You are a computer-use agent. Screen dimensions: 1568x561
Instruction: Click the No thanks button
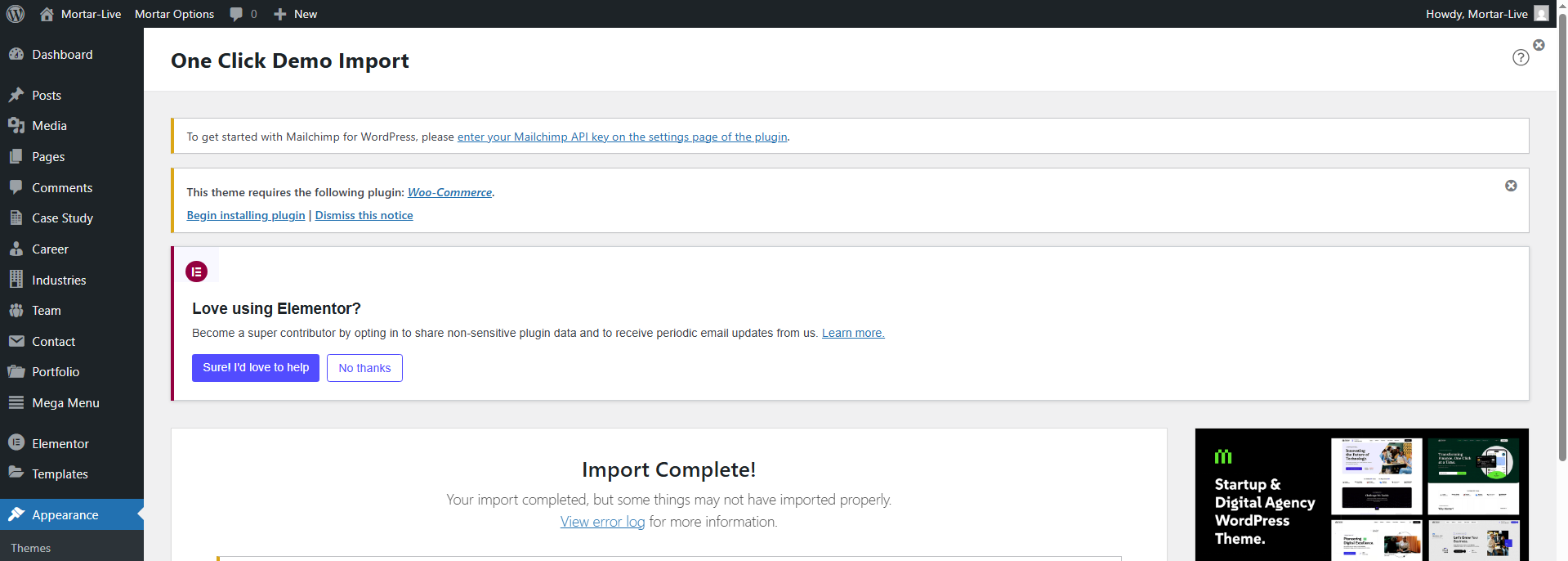click(x=364, y=368)
